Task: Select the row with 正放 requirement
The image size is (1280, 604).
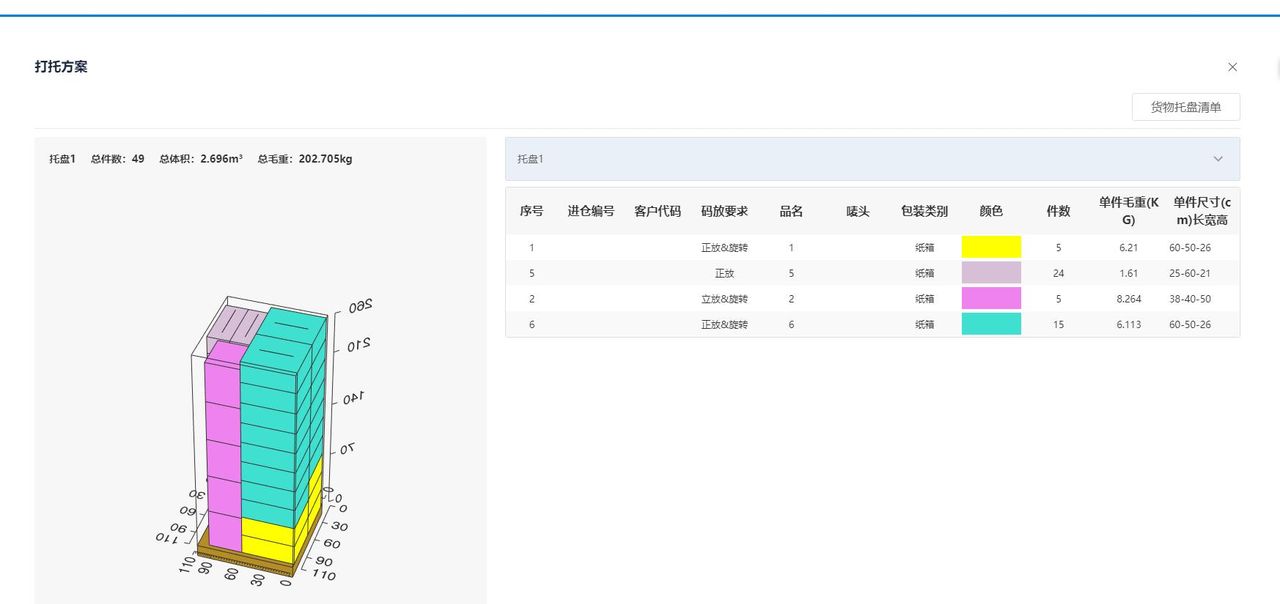Action: click(725, 272)
